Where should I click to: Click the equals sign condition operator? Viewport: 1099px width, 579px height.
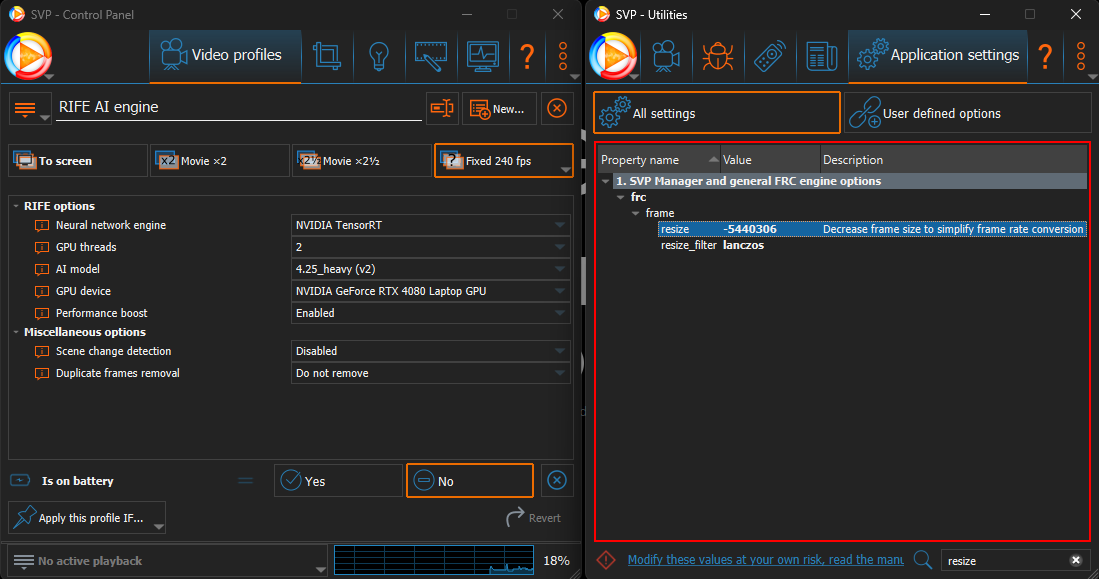pos(245,480)
